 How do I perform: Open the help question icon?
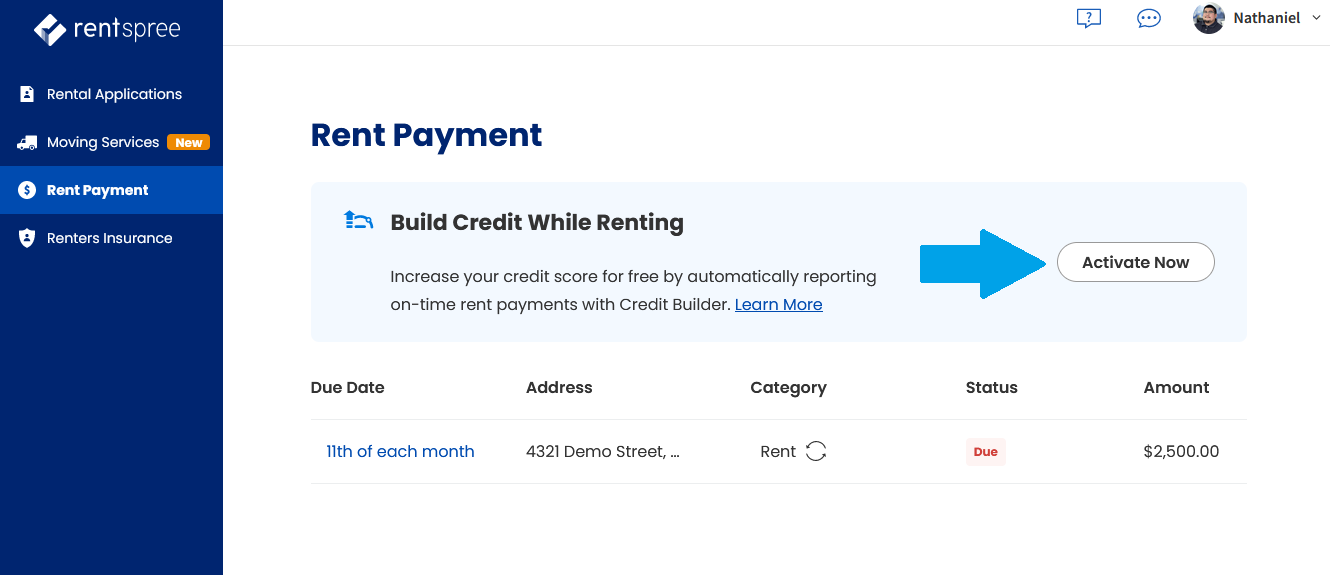1089,18
